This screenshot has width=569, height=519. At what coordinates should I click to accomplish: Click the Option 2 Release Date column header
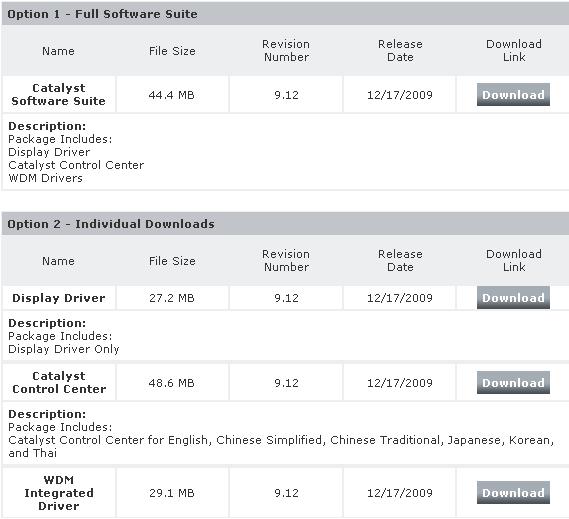(x=400, y=261)
